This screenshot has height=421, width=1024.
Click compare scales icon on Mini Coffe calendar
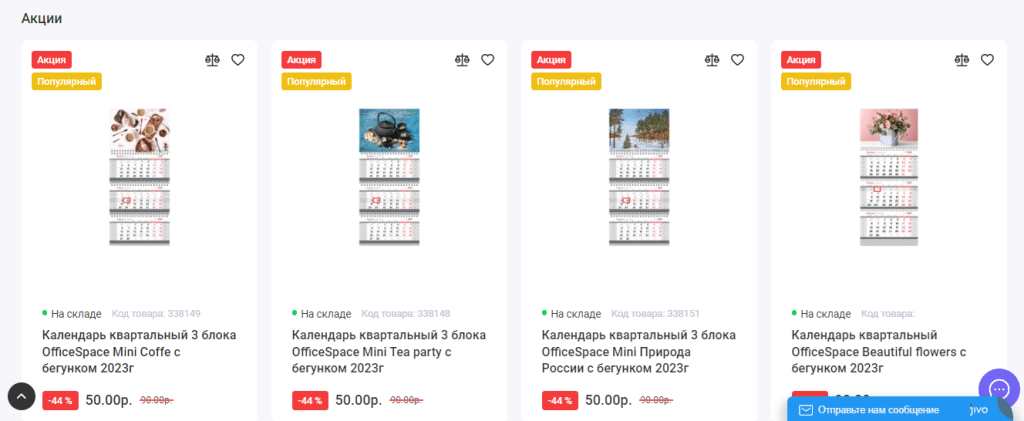[x=211, y=60]
